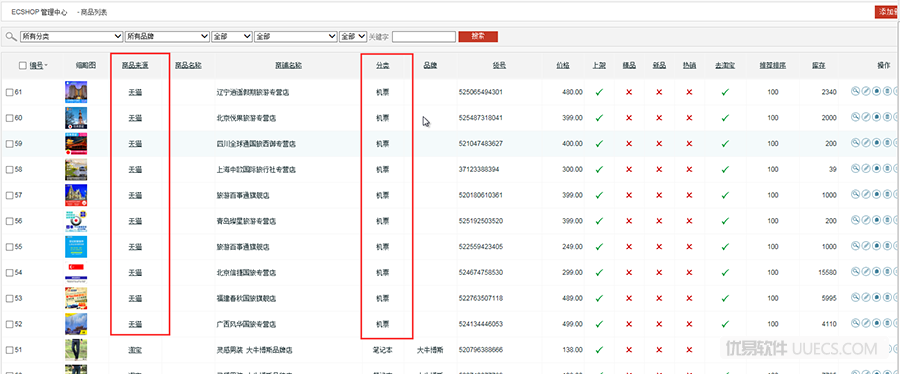This screenshot has height=374, width=900.
Task: Sort list by 推荐排序 column header
Action: (773, 66)
